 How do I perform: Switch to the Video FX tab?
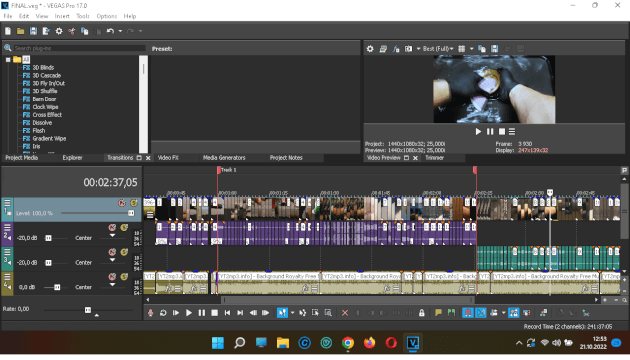click(168, 158)
